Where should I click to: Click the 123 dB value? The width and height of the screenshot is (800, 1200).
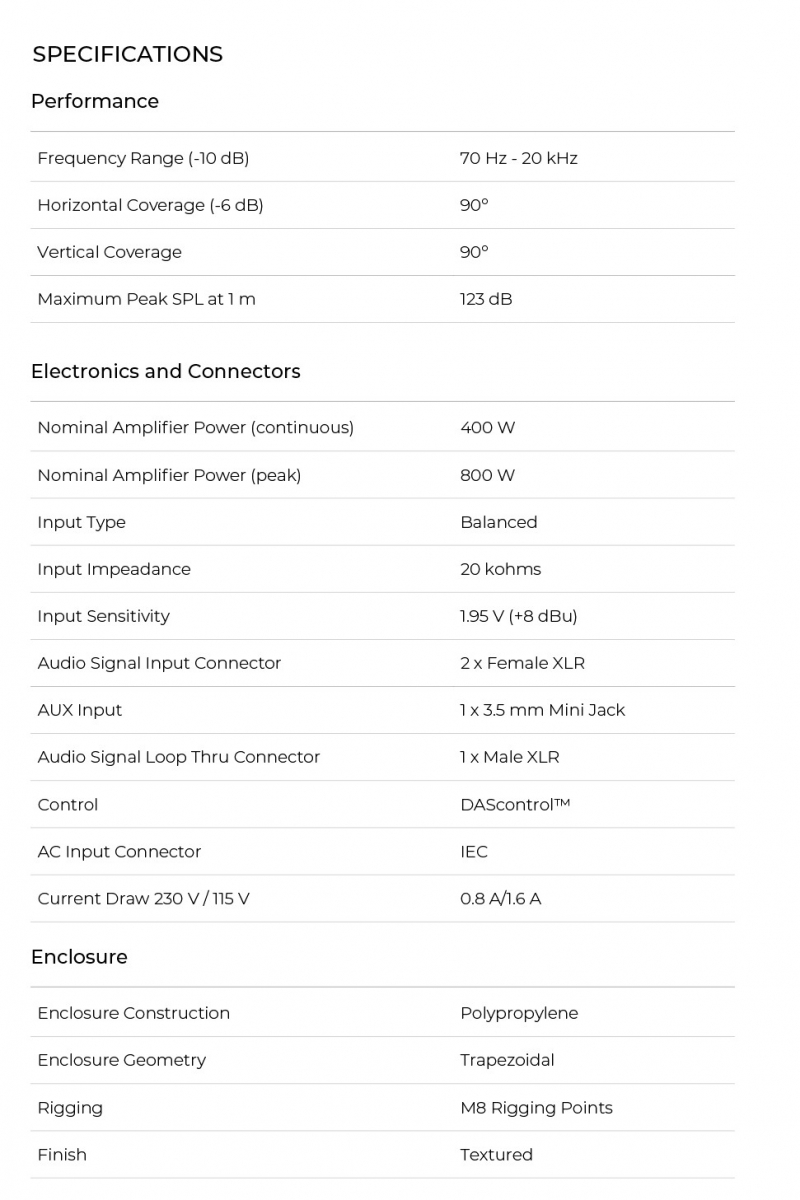click(486, 299)
